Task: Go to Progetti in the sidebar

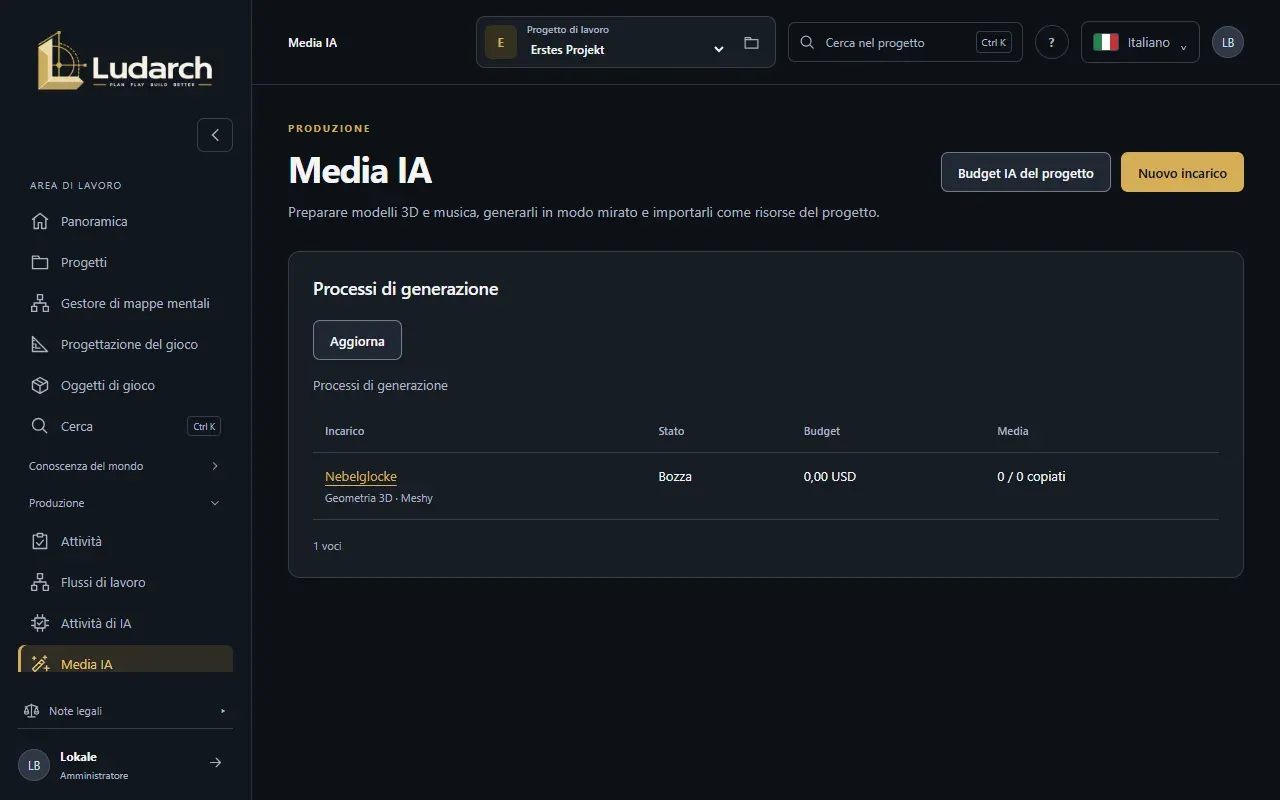Action: pyautogui.click(x=125, y=262)
